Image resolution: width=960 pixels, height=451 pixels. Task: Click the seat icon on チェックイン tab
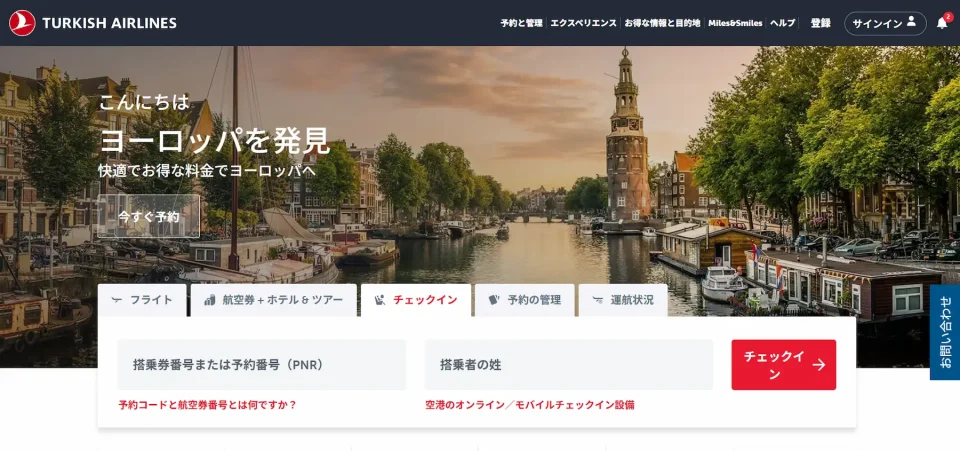380,300
